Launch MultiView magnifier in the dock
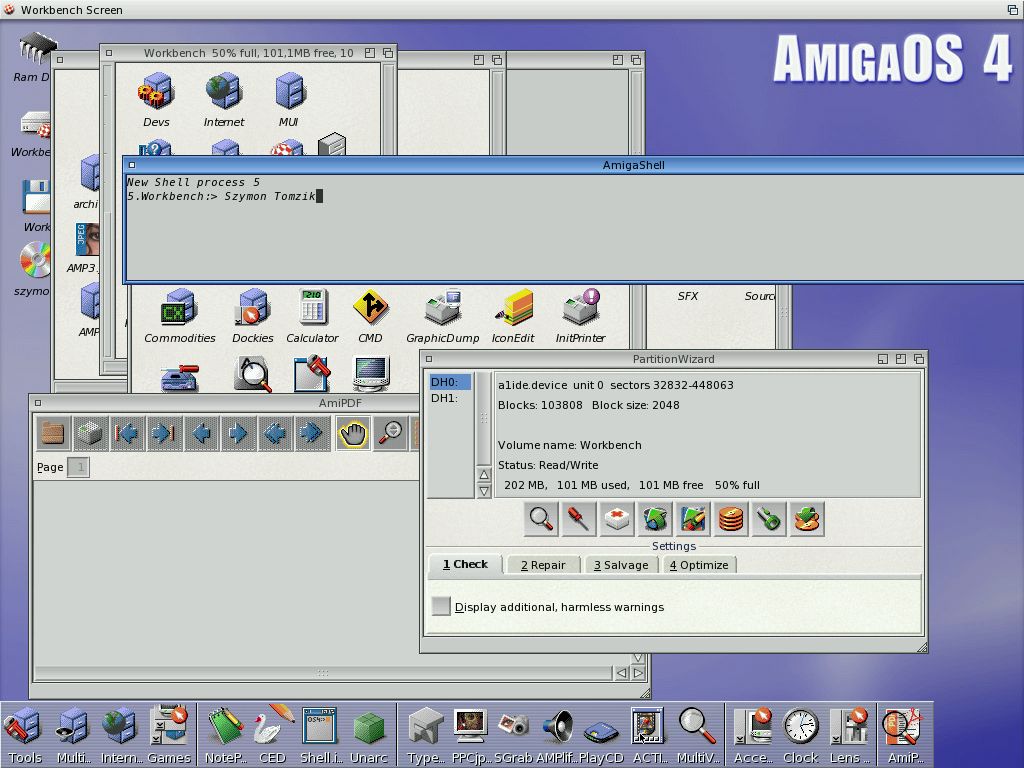 pyautogui.click(x=697, y=735)
